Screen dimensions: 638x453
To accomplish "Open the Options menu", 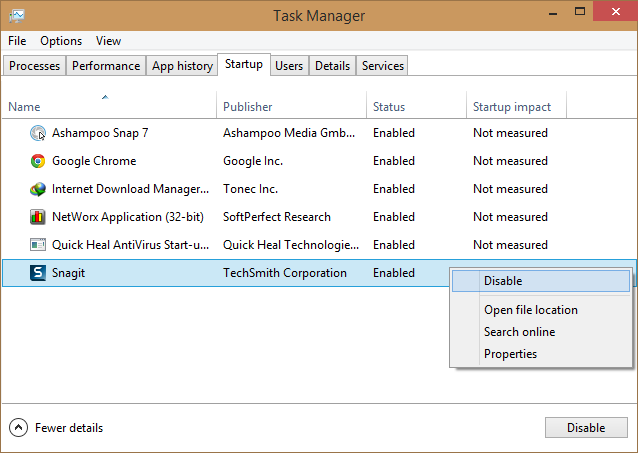I will tap(61, 41).
